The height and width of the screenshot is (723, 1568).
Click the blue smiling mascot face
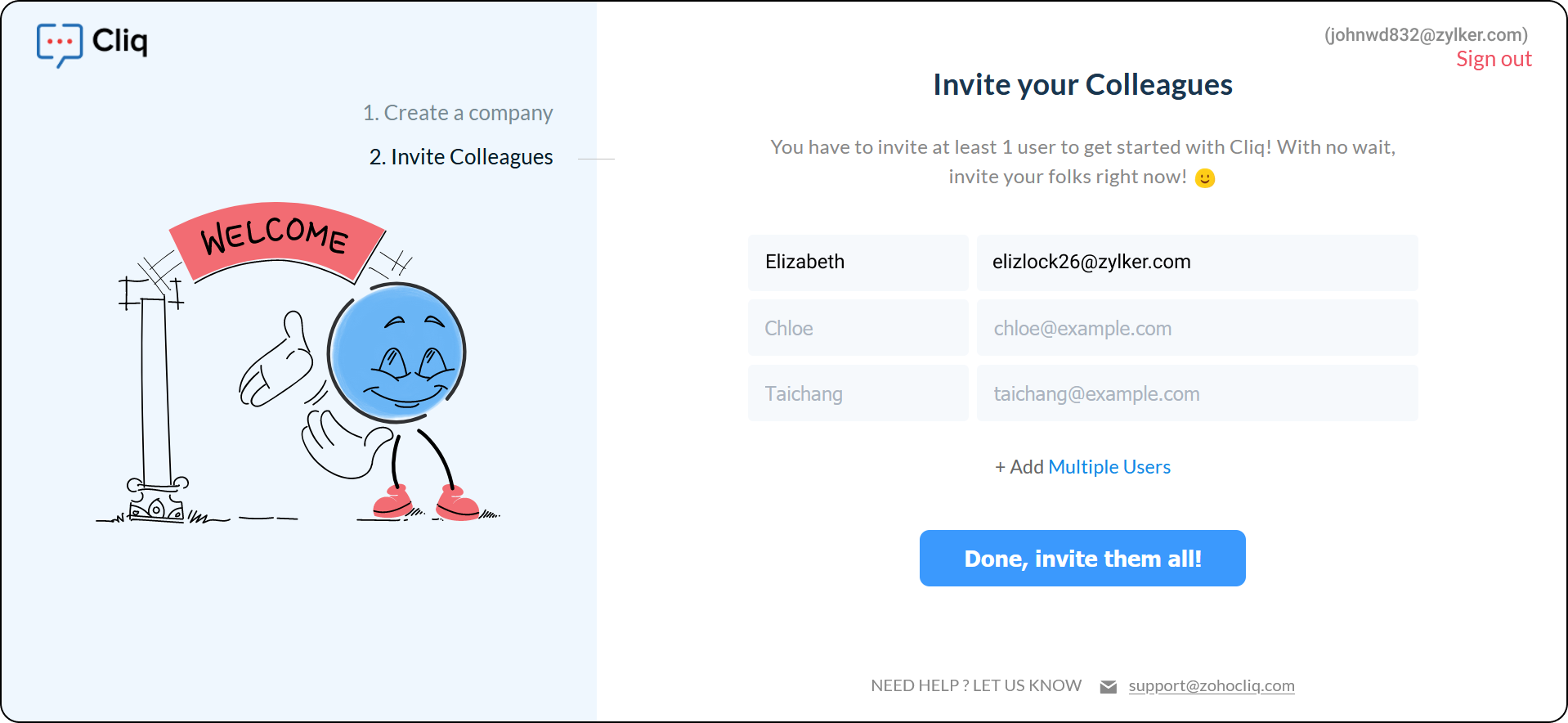[x=397, y=353]
